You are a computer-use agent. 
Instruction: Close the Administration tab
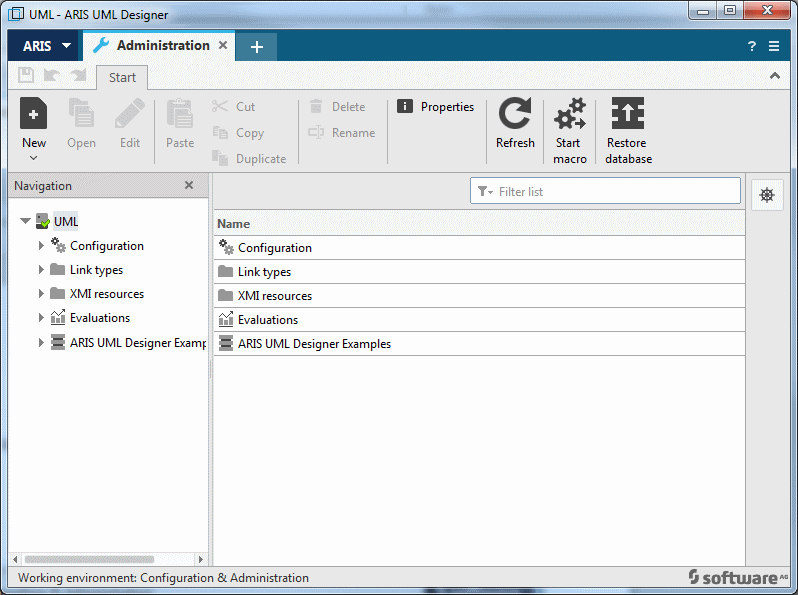click(223, 45)
